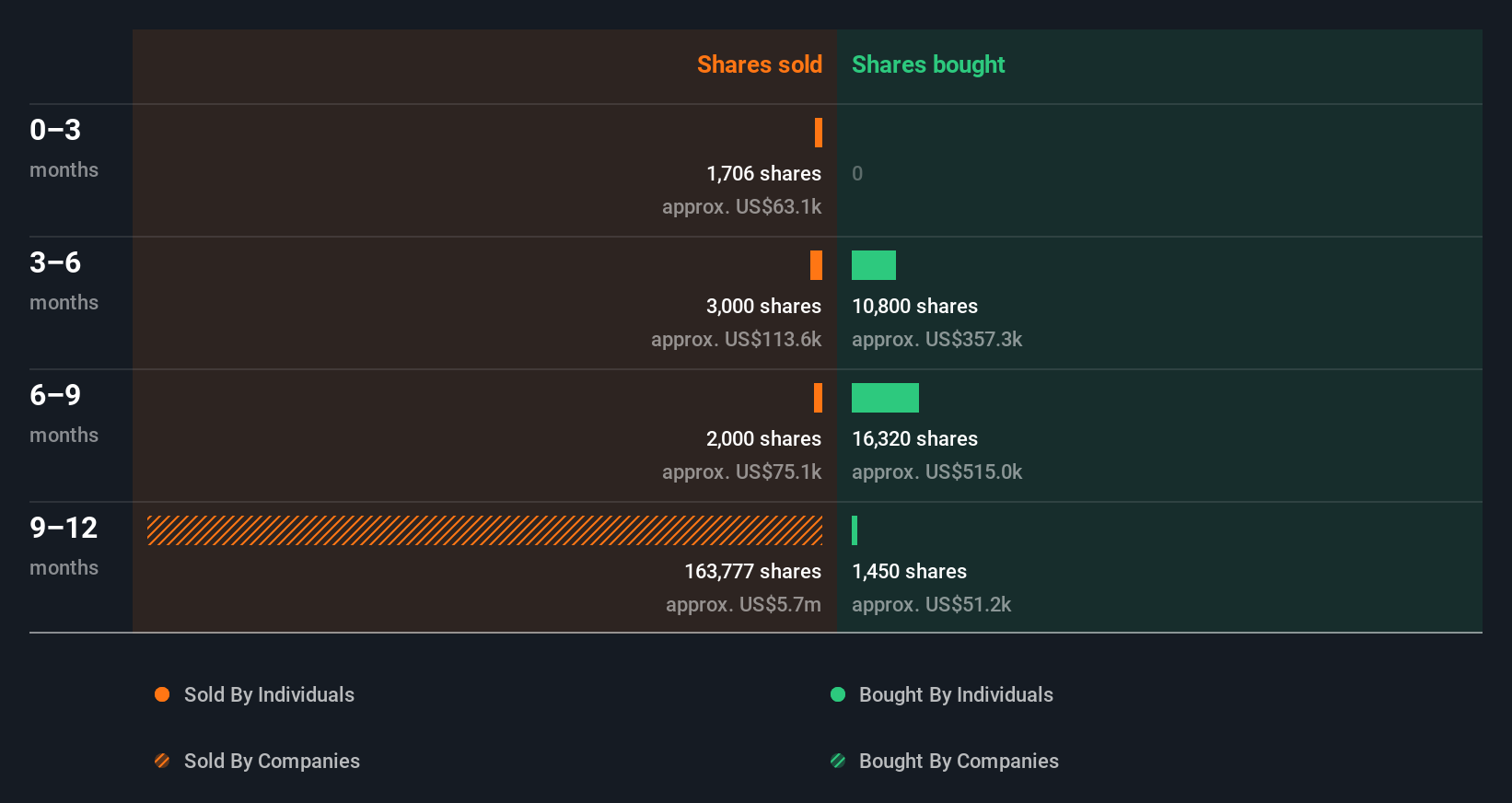Click the Shares sold column header
This screenshot has width=1512, height=803.
coord(760,64)
